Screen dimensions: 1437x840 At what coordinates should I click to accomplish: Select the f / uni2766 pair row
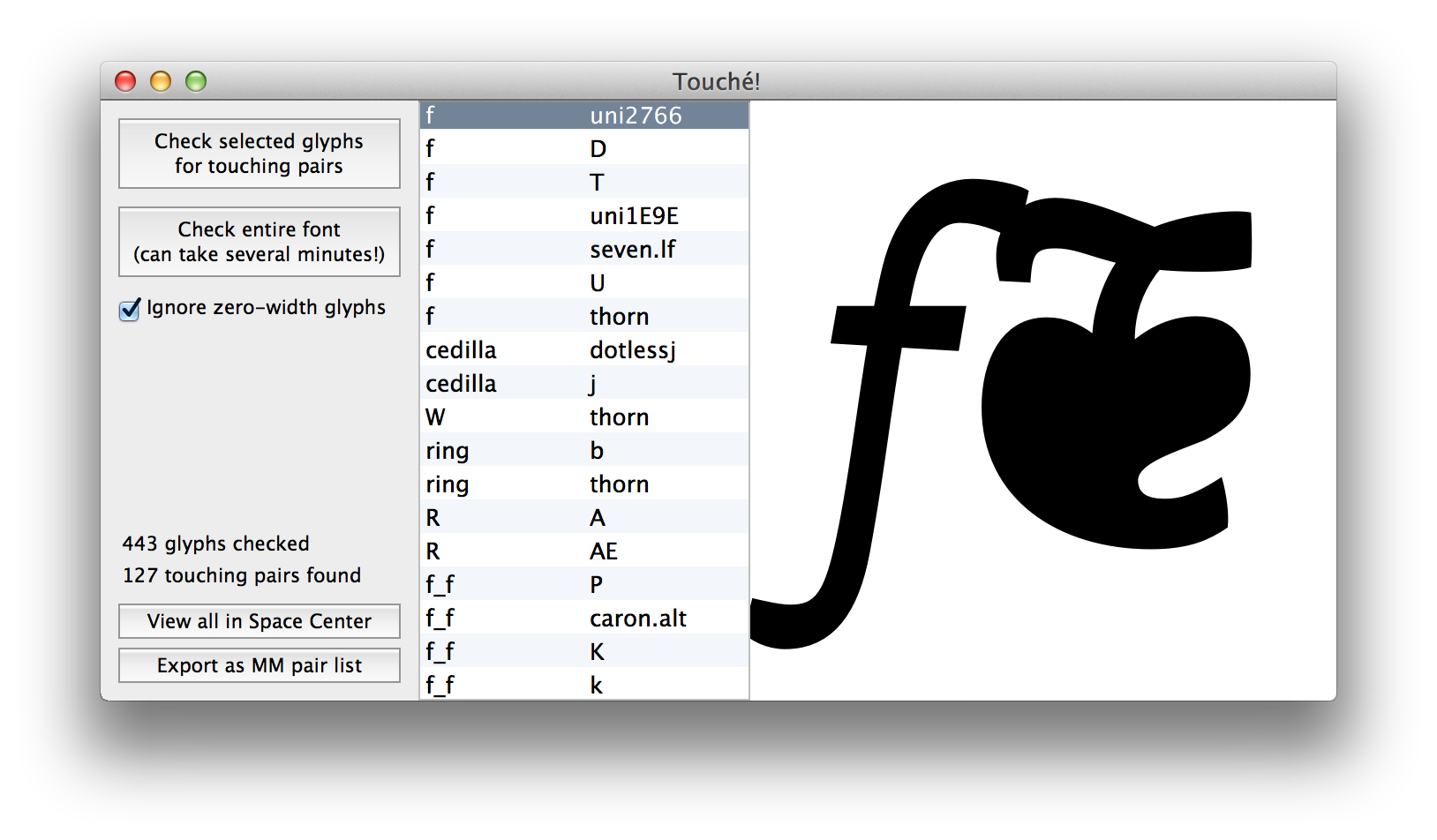(x=584, y=116)
